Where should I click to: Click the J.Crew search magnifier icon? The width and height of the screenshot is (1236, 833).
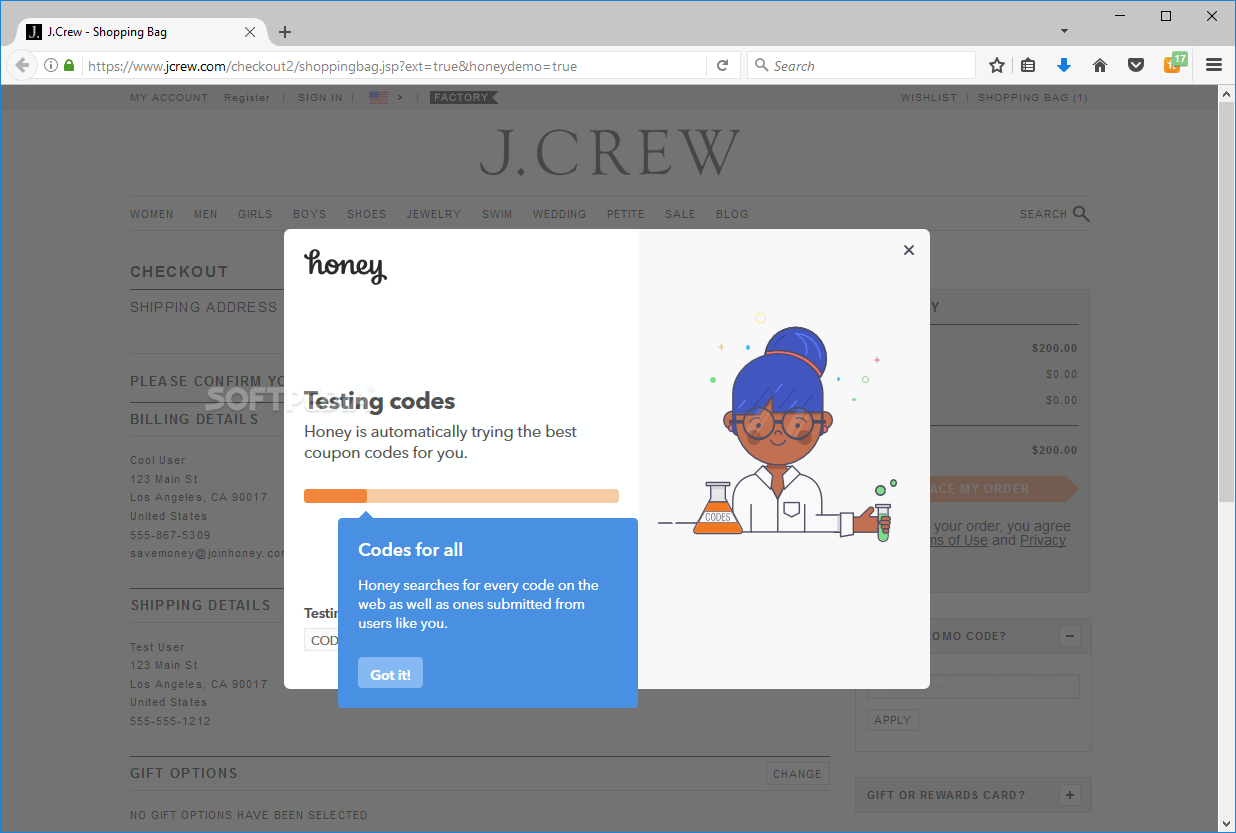pos(1081,214)
